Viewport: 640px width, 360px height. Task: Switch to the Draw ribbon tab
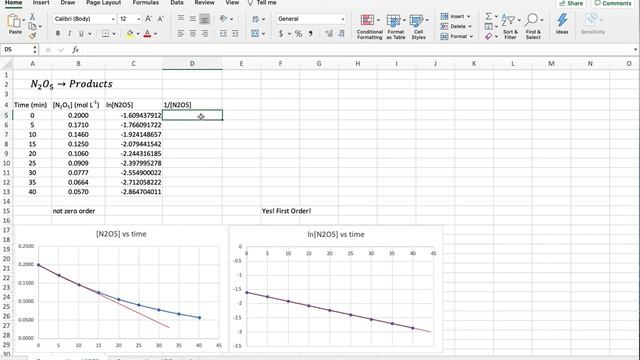[67, 3]
